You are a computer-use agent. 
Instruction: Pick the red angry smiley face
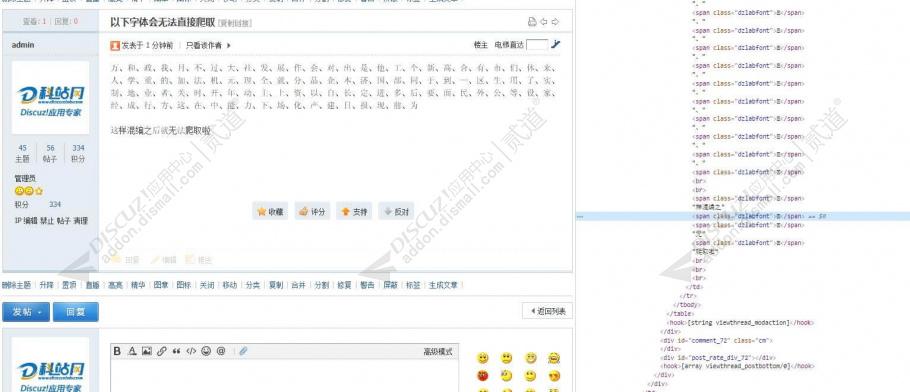pyautogui.click(x=483, y=376)
